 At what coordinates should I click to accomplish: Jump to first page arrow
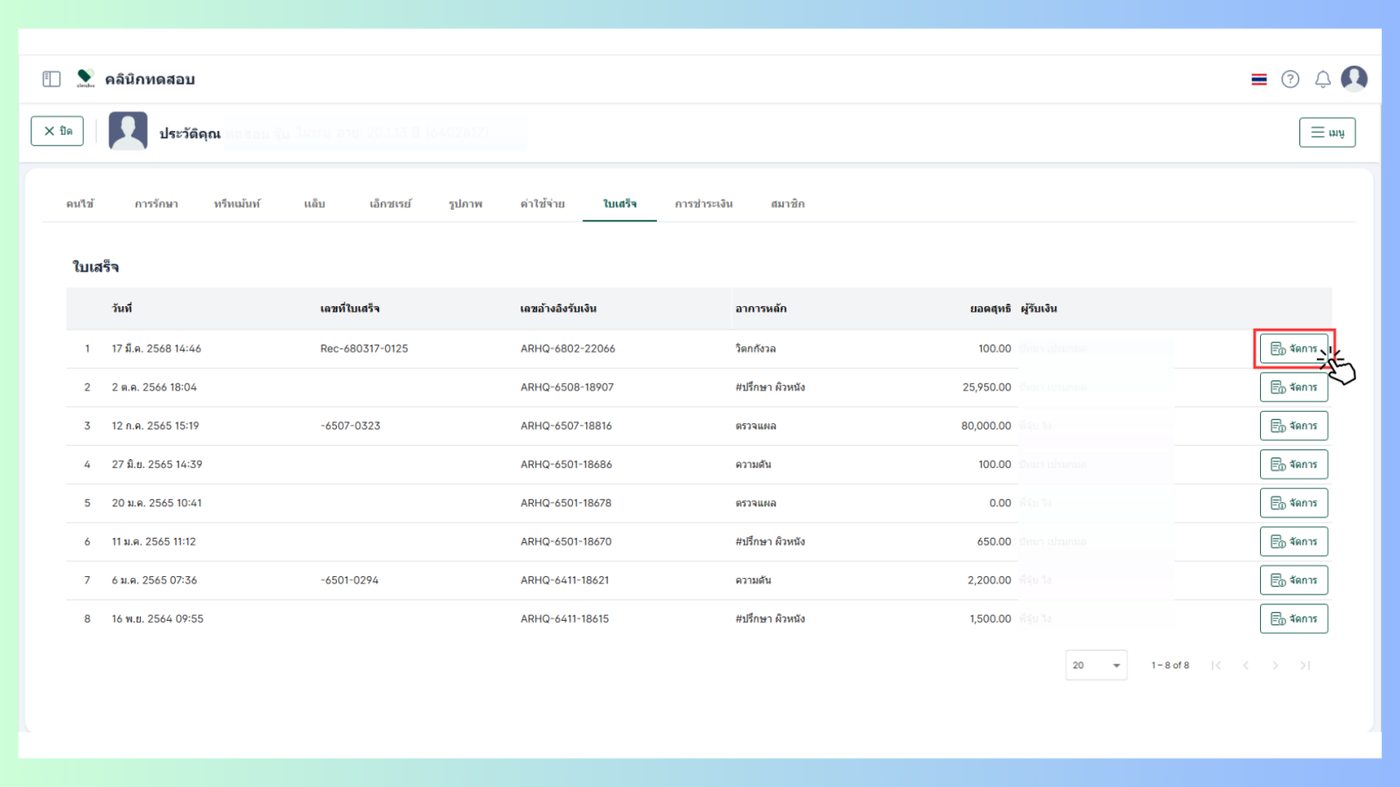click(x=1216, y=665)
